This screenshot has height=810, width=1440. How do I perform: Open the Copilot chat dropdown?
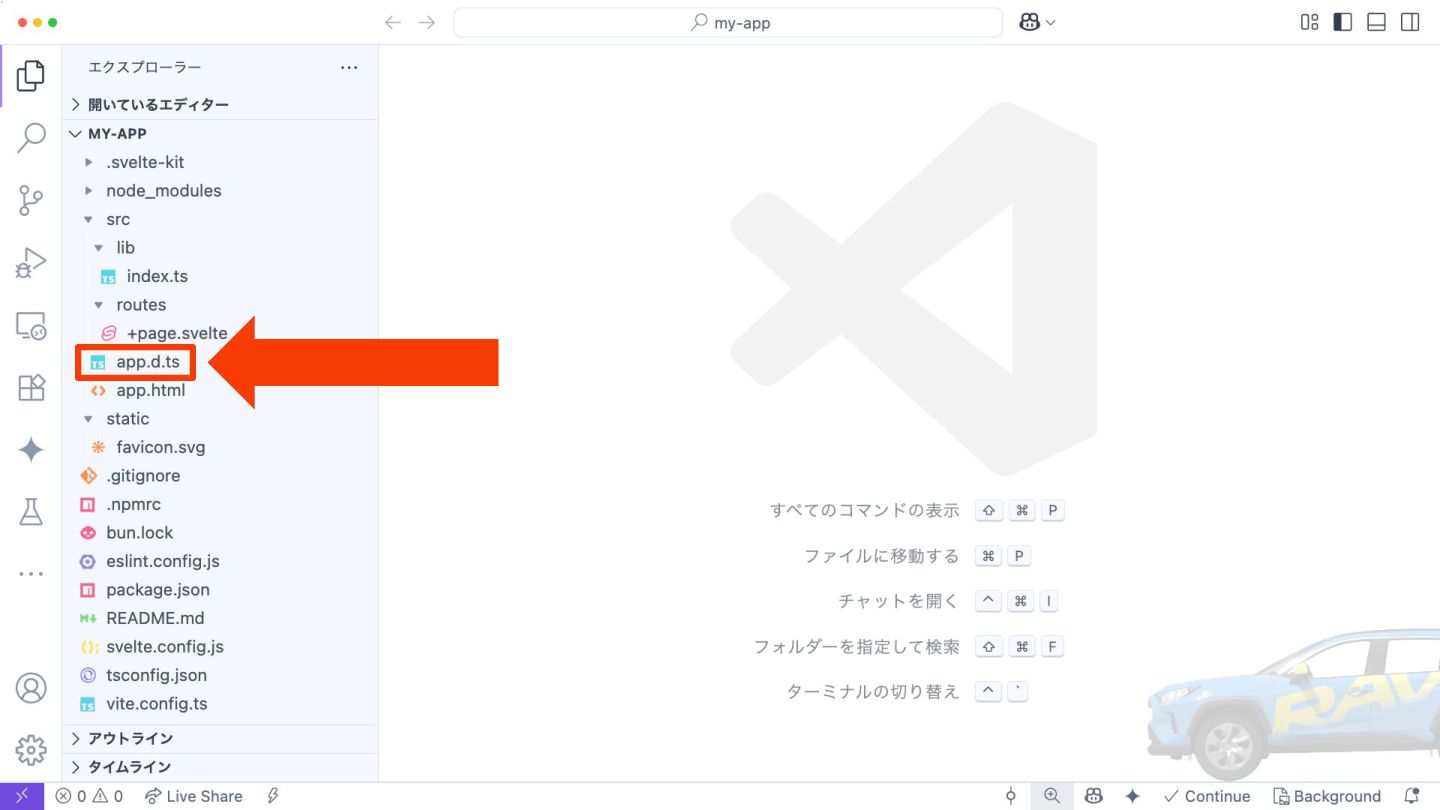[x=1037, y=22]
